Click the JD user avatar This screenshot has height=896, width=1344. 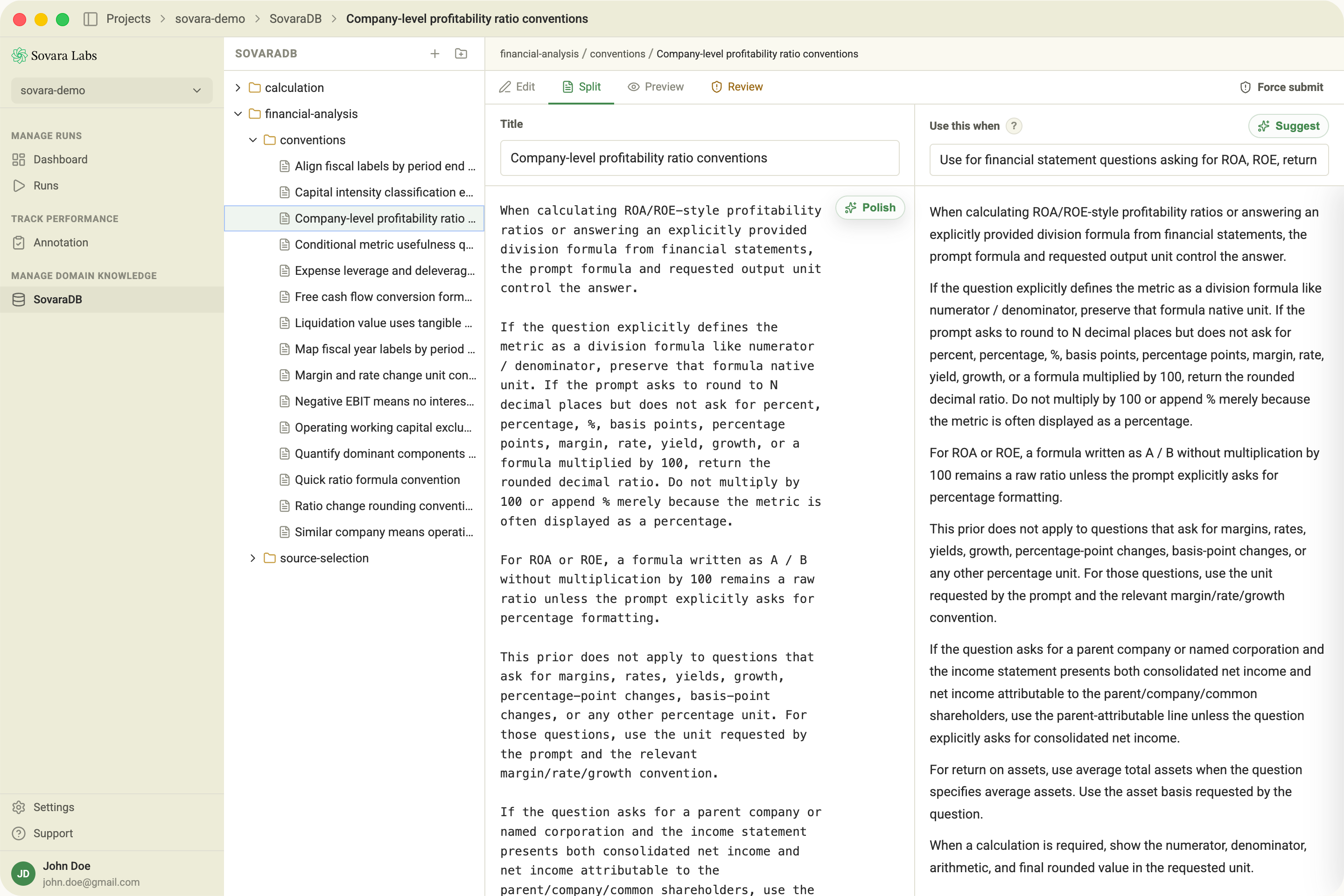pyautogui.click(x=23, y=874)
